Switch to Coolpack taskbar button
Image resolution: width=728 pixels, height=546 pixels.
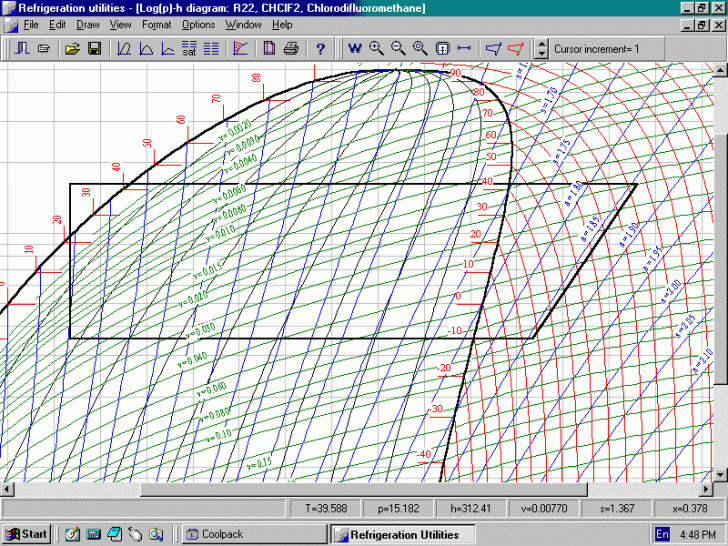pos(254,534)
